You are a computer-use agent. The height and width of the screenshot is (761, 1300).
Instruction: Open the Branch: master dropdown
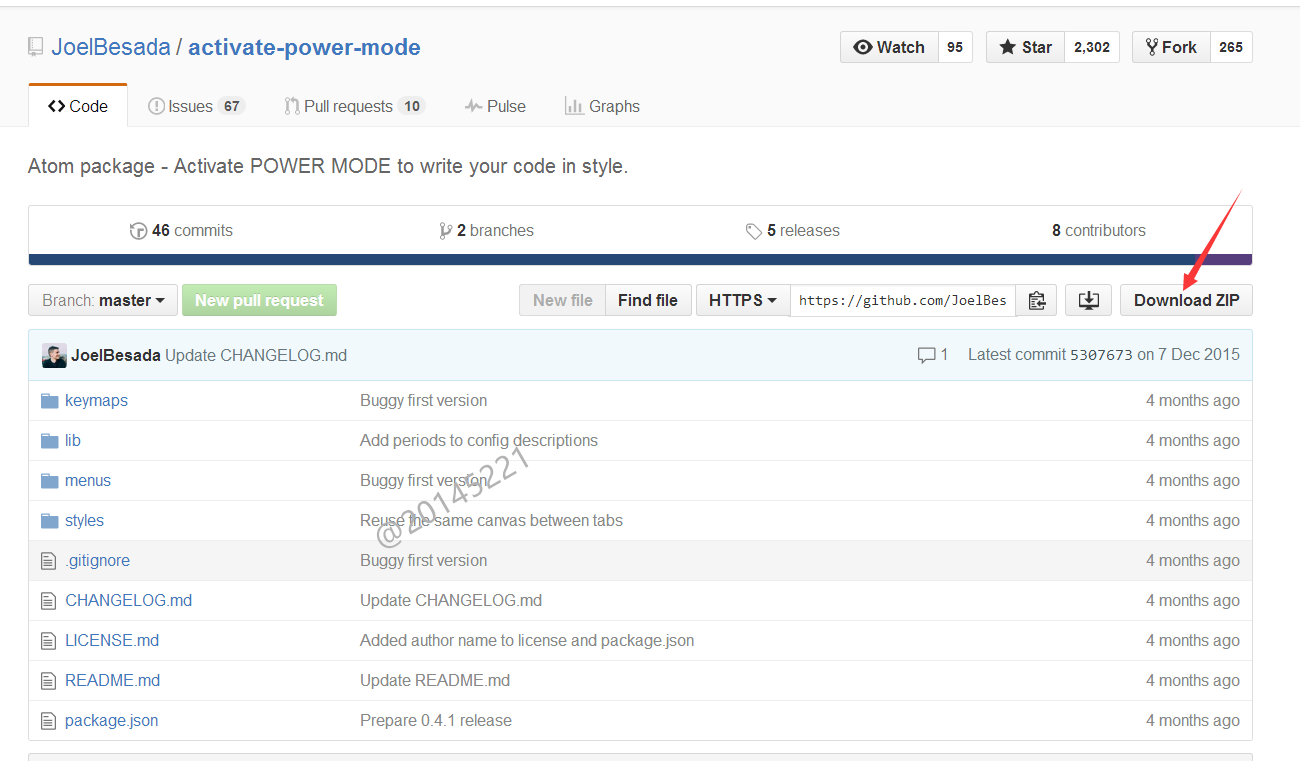103,300
